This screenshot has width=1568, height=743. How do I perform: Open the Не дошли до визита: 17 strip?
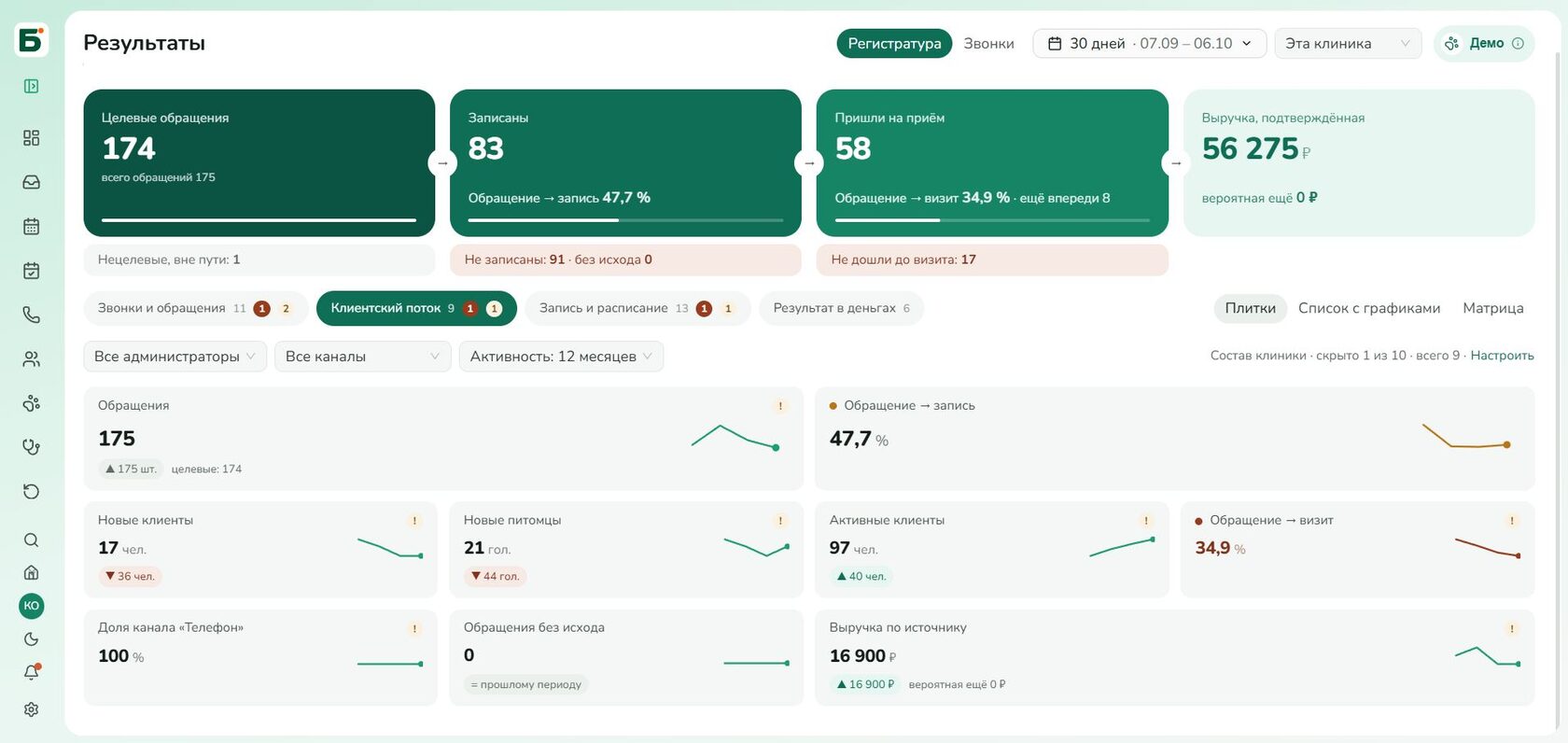tap(992, 259)
